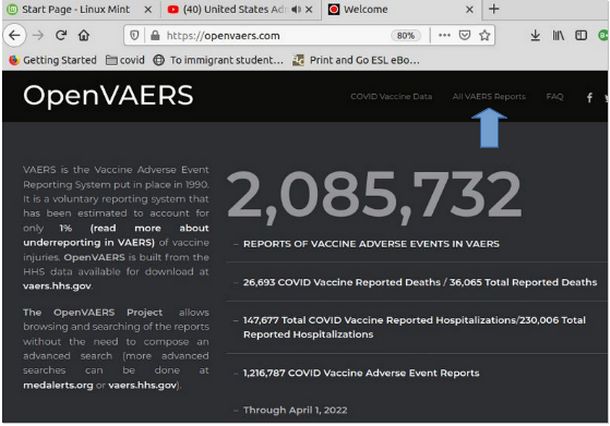This screenshot has width=610, height=426.
Task: Click the OpenVAERS site logo
Action: (108, 95)
